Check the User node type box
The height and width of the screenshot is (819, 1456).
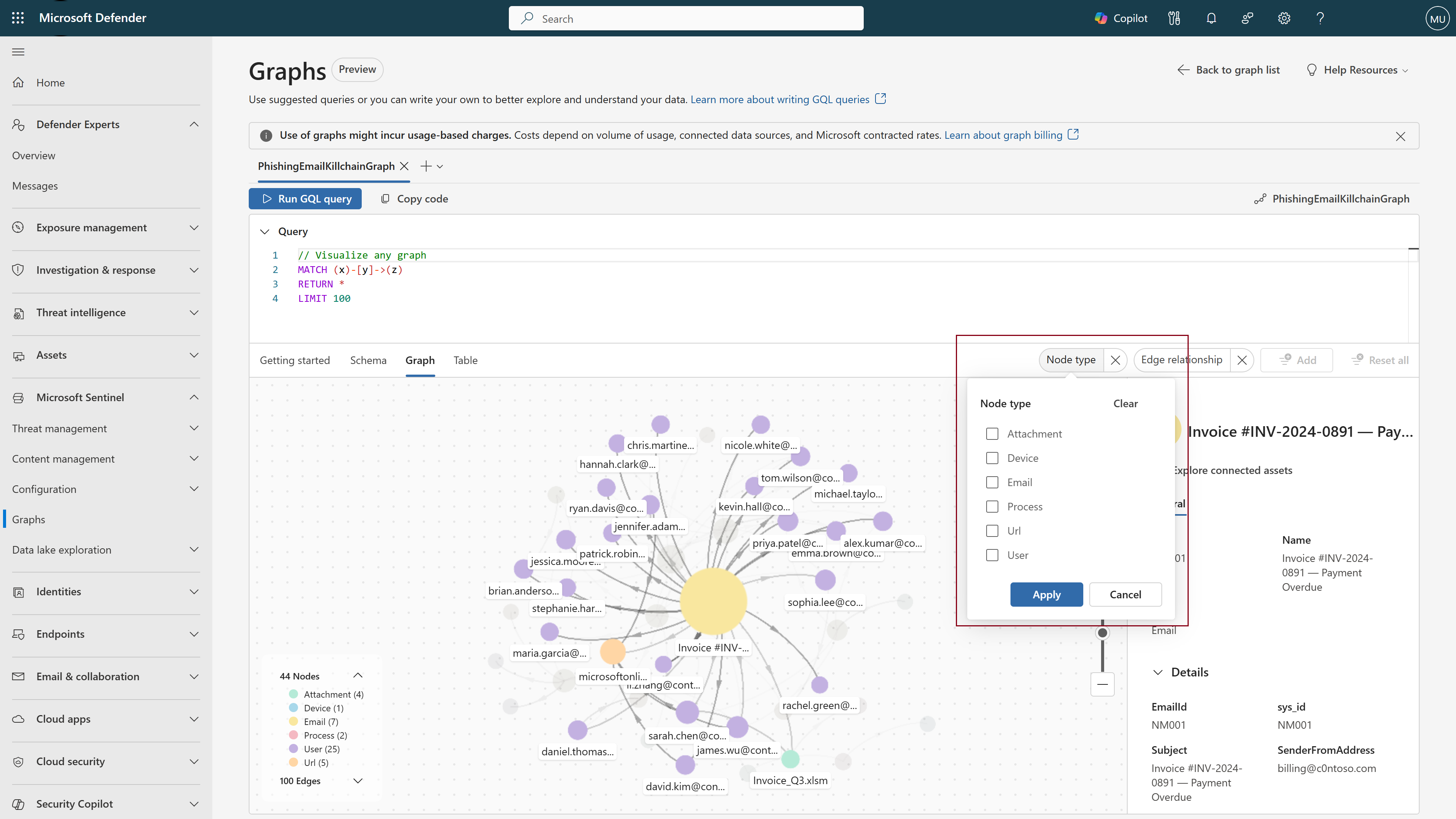(x=992, y=555)
